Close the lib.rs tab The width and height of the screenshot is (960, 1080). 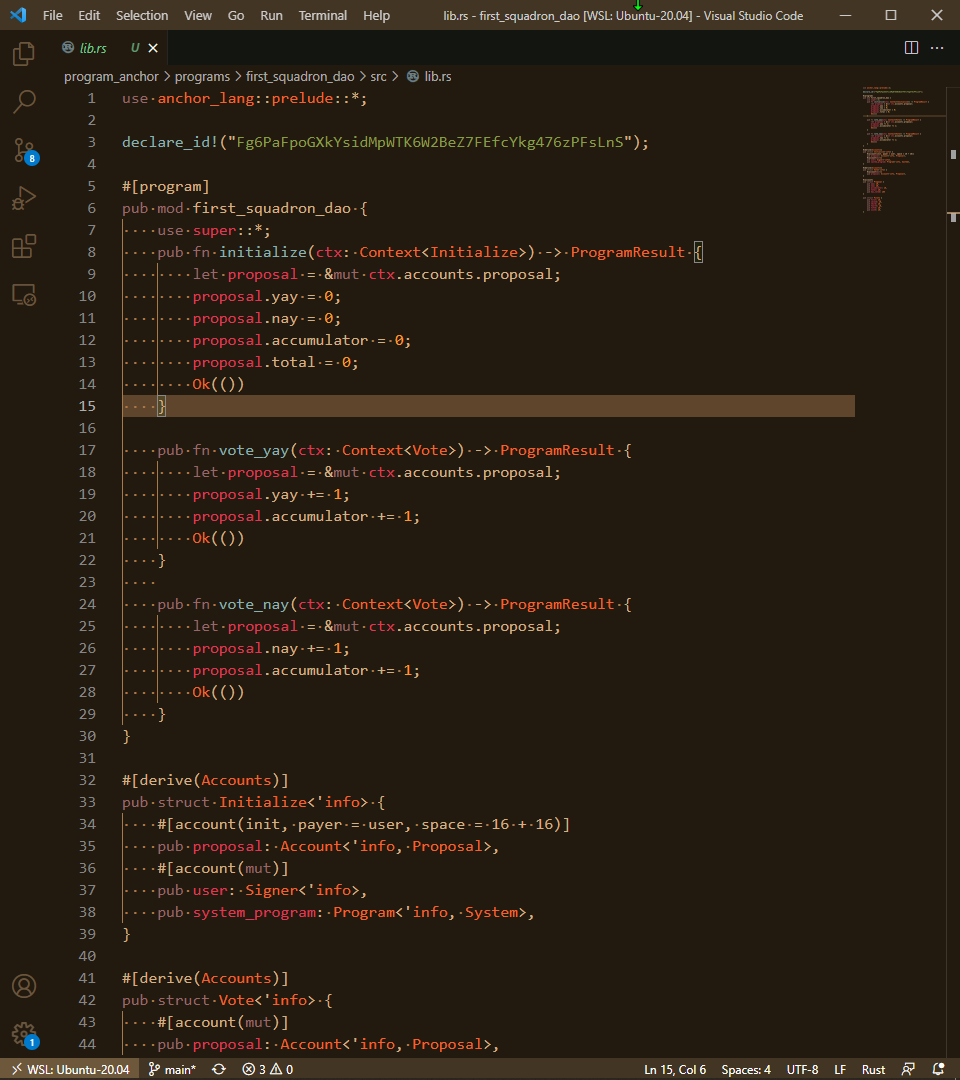pos(153,48)
